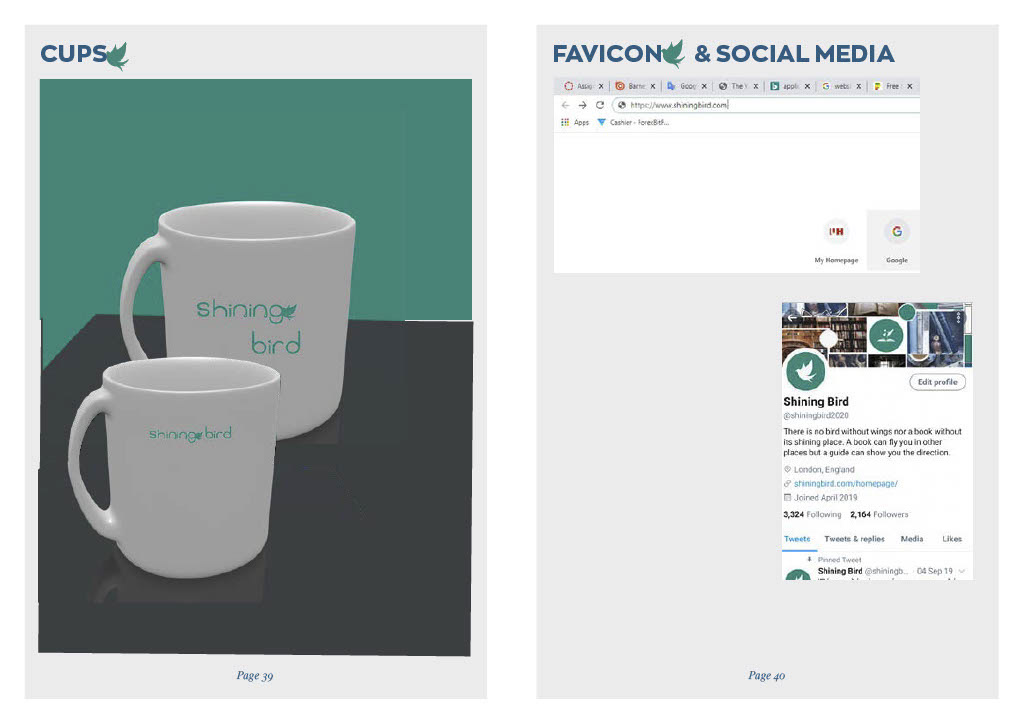Open the My Homepage shortcut tile
The height and width of the screenshot is (724, 1024).
pyautogui.click(x=836, y=240)
